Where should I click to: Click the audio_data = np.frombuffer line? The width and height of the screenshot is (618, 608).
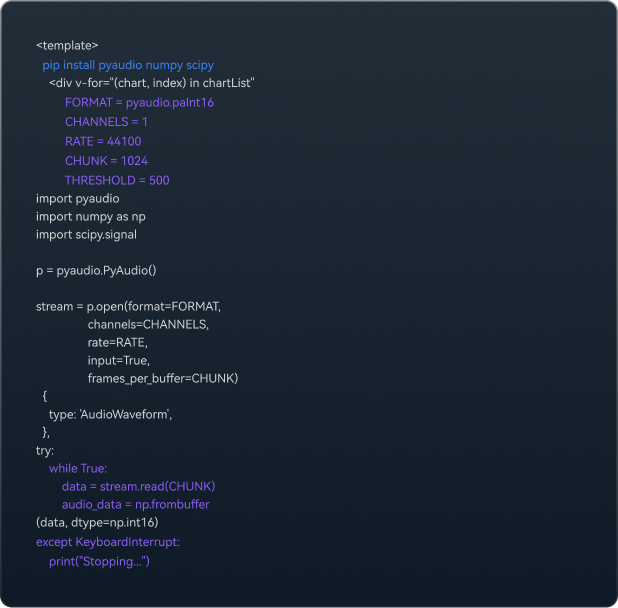(136, 505)
